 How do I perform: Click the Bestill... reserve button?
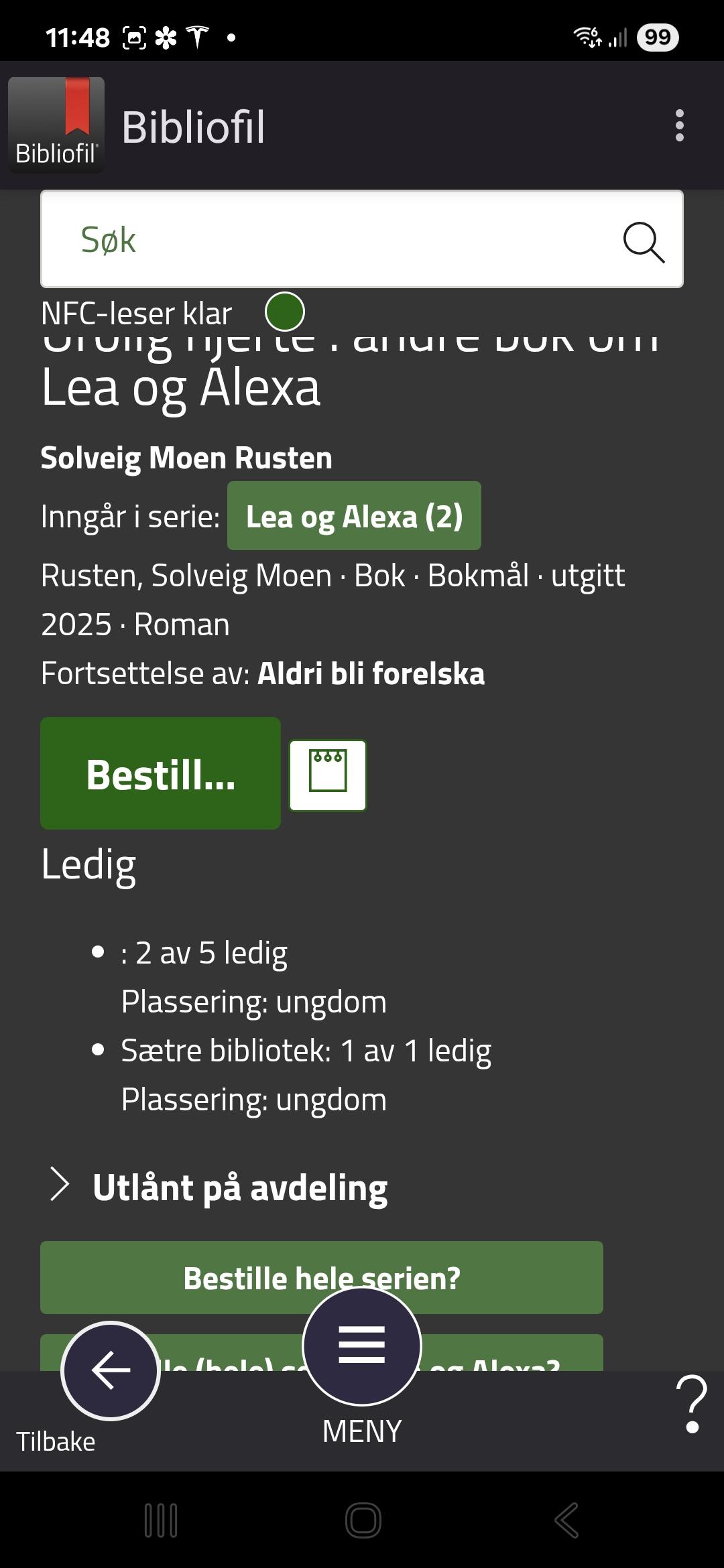pyautogui.click(x=161, y=774)
